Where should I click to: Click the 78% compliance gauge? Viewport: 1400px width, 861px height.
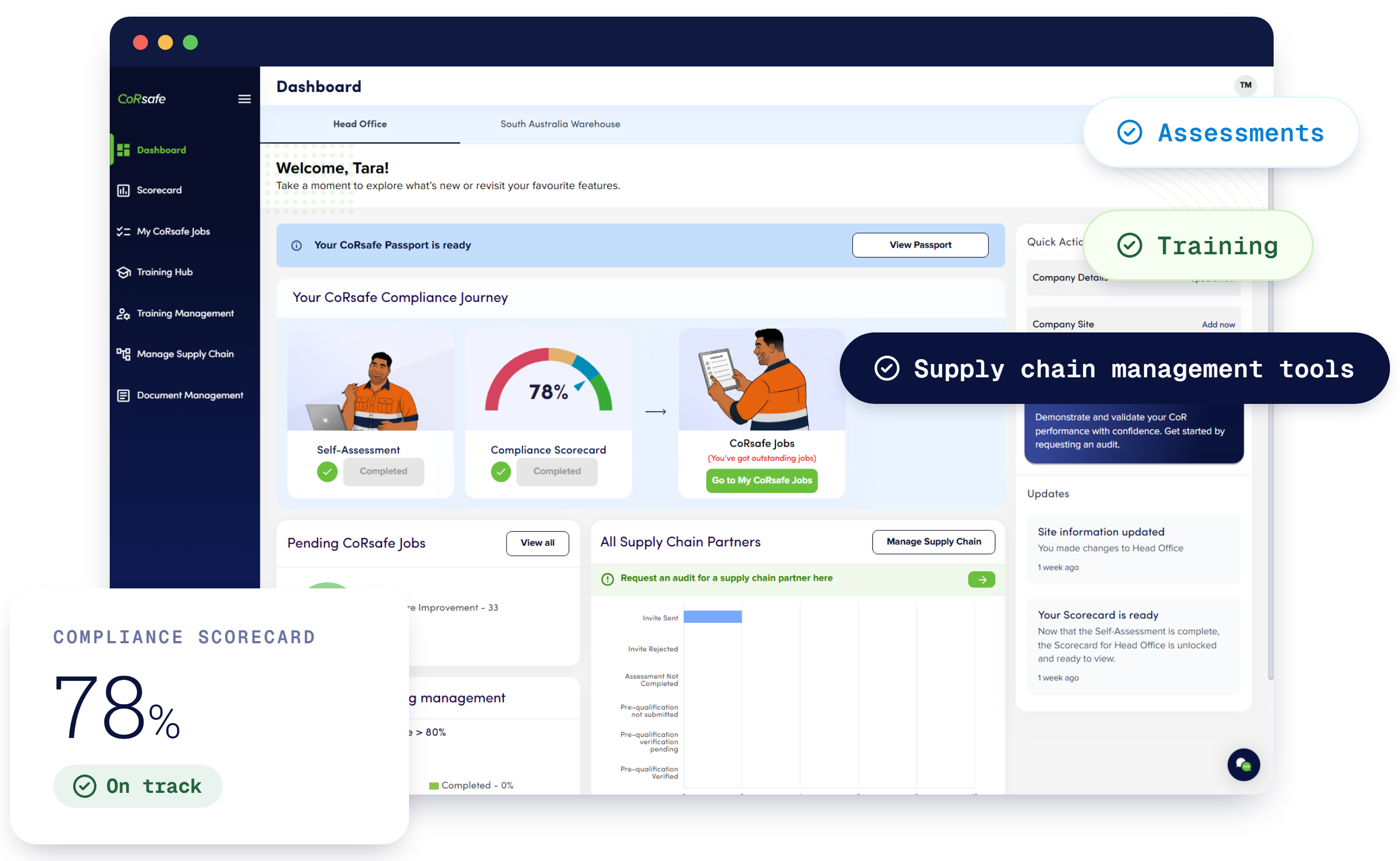point(548,380)
